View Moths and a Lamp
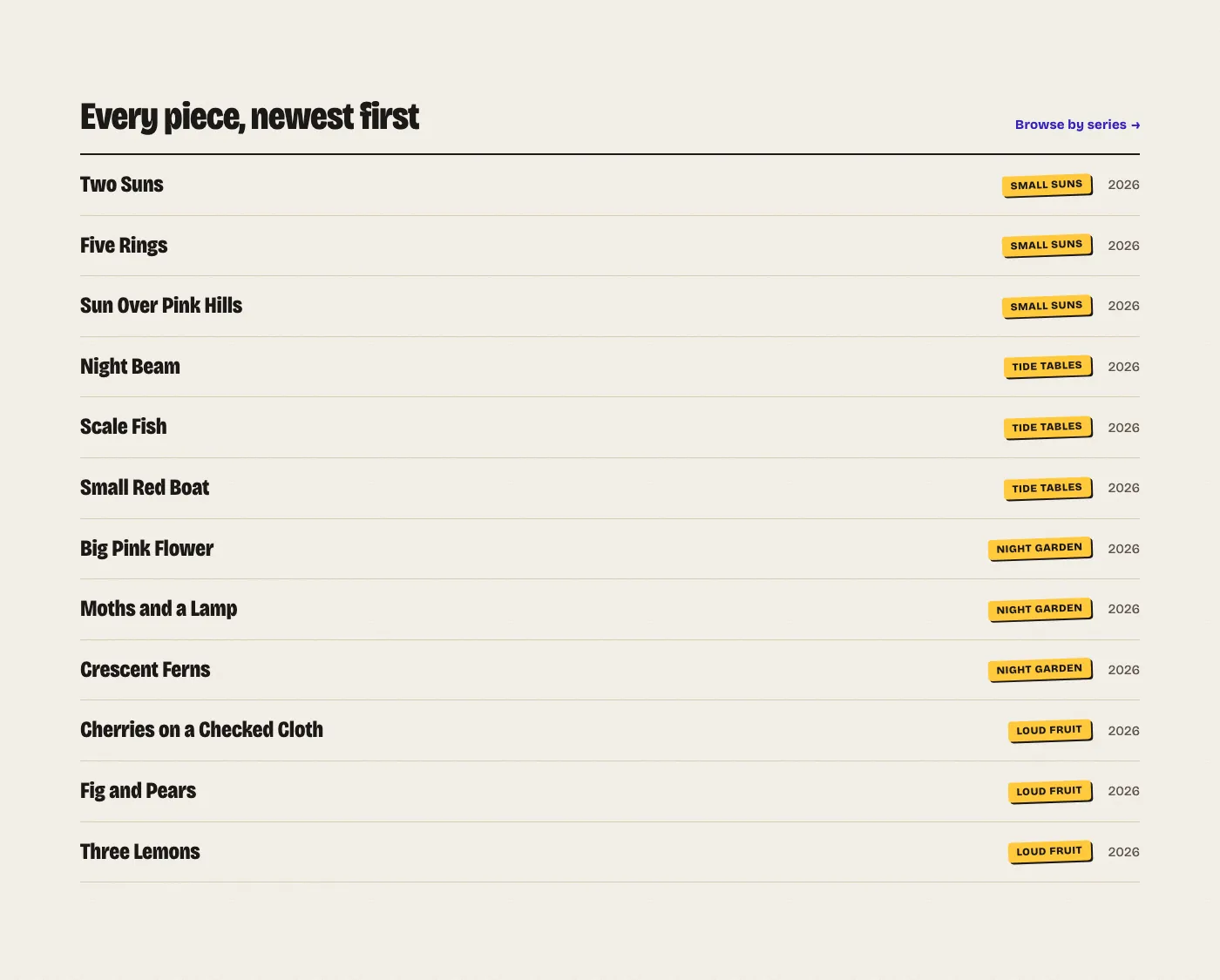Viewport: 1220px width, 980px height. point(159,609)
